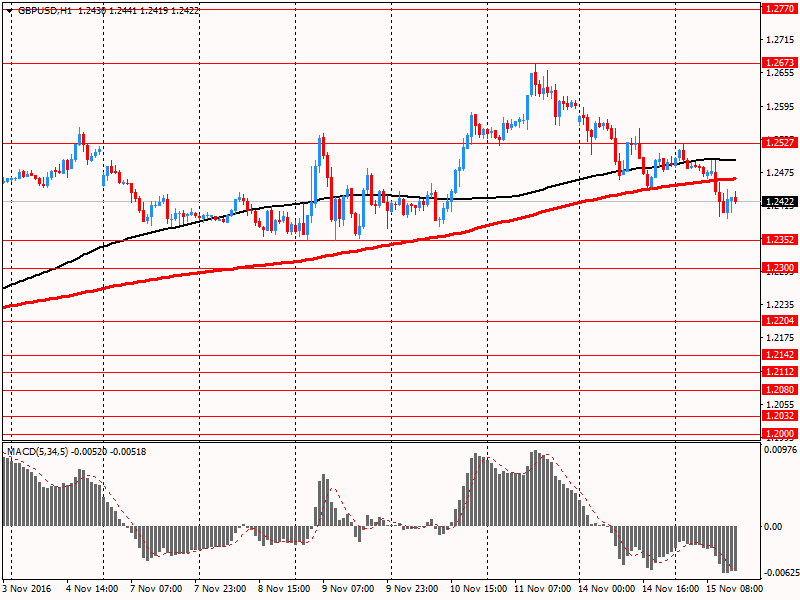This screenshot has height=600, width=800.
Task: Click the GBPUSD,H1 chart title text
Action: [x=45, y=10]
